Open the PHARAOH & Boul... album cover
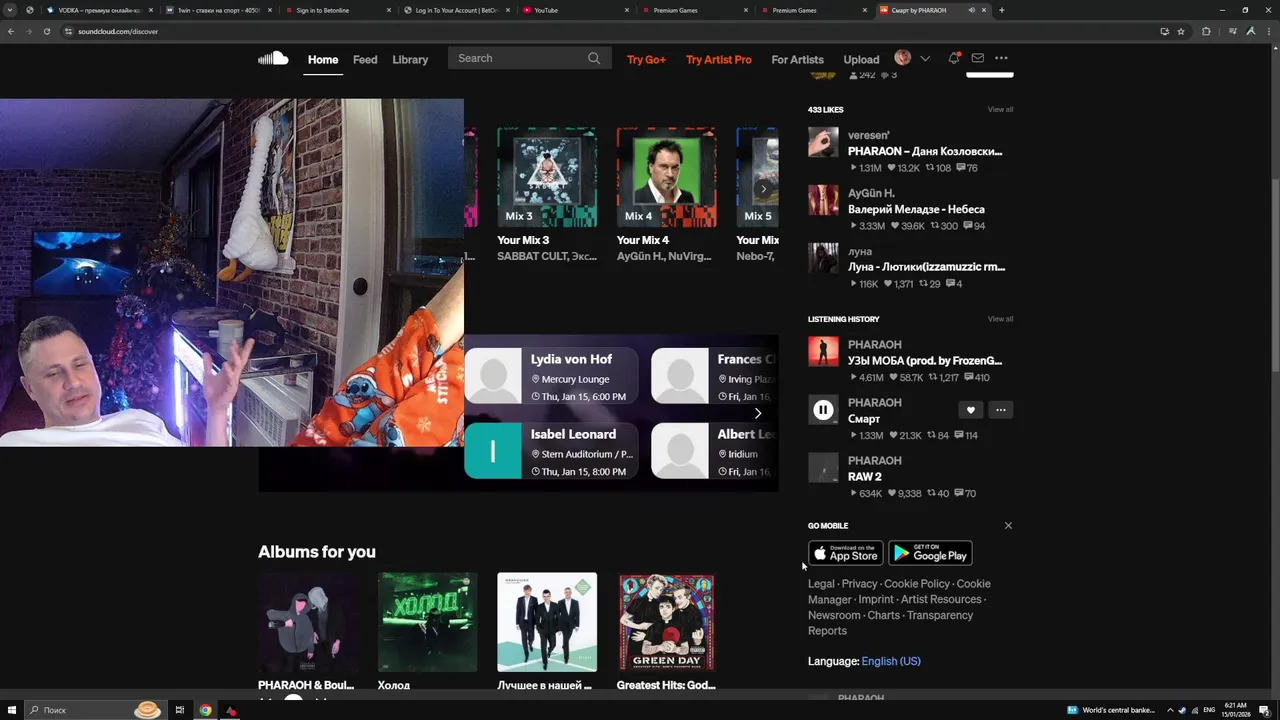The height and width of the screenshot is (720, 1280). point(308,622)
